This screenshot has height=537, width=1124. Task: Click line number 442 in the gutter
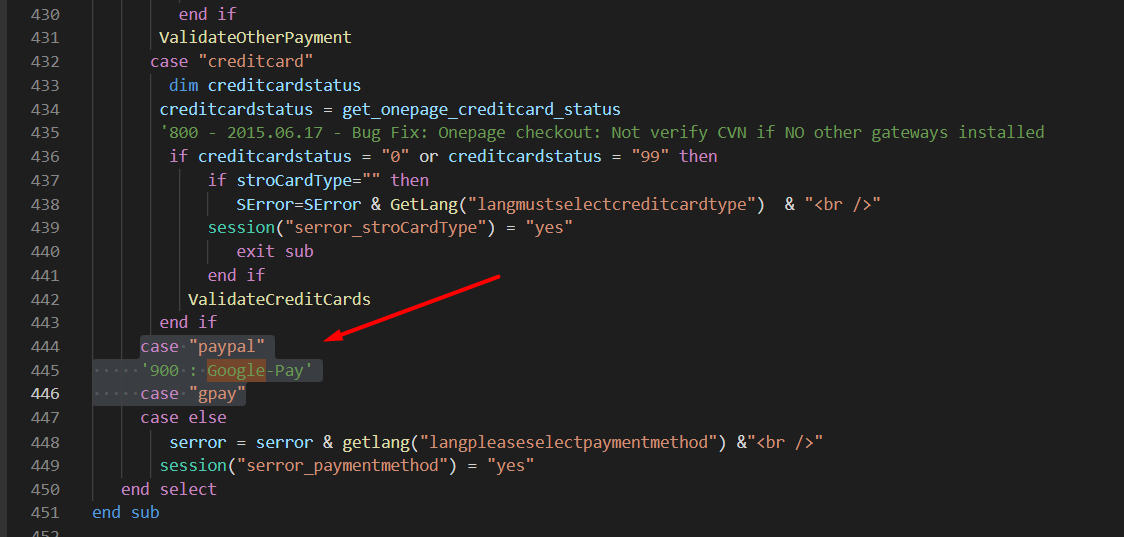44,299
